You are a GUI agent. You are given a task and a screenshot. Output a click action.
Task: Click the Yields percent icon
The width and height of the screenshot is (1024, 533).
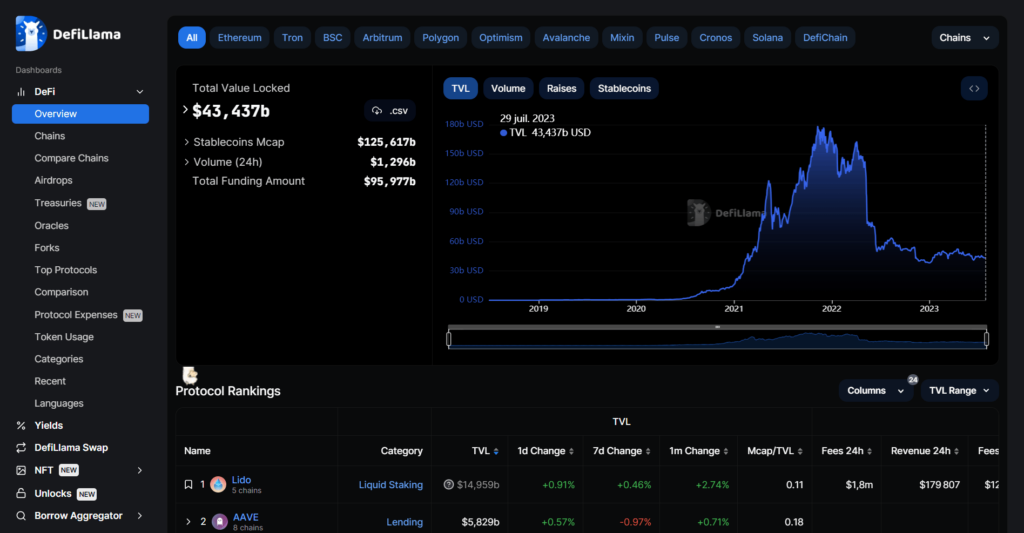coord(21,425)
